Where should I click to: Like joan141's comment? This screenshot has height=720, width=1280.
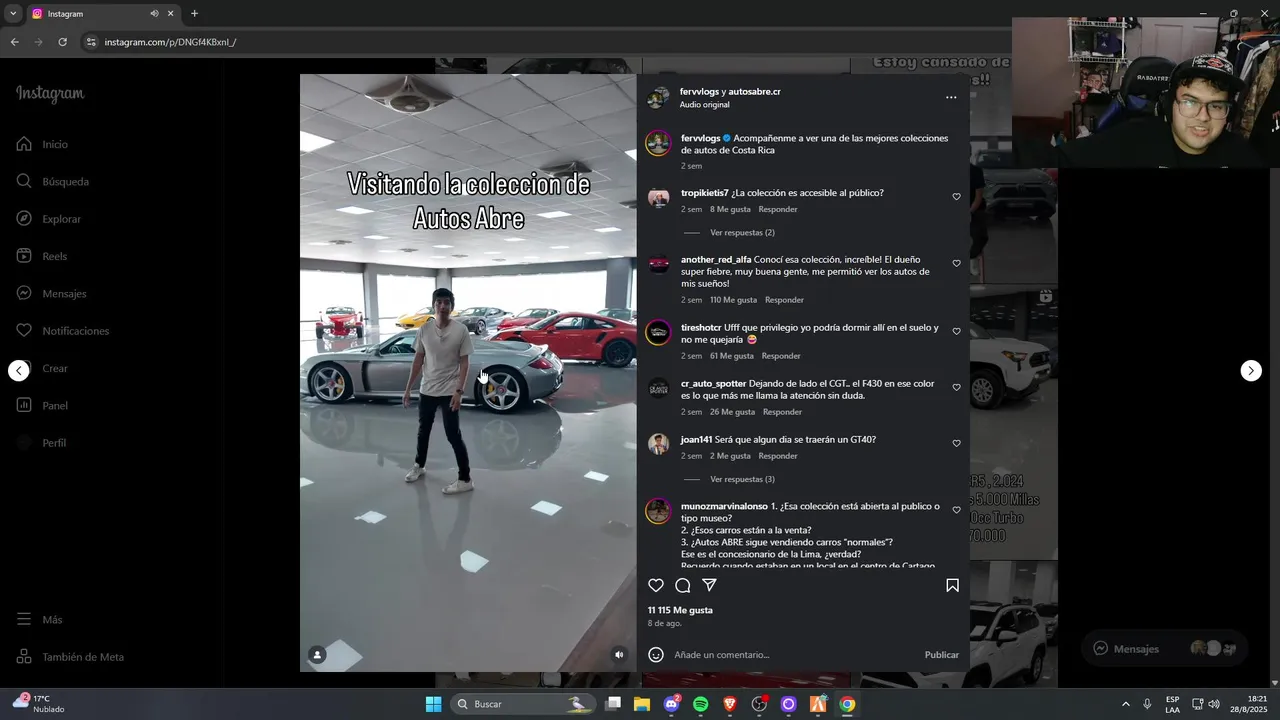click(956, 444)
